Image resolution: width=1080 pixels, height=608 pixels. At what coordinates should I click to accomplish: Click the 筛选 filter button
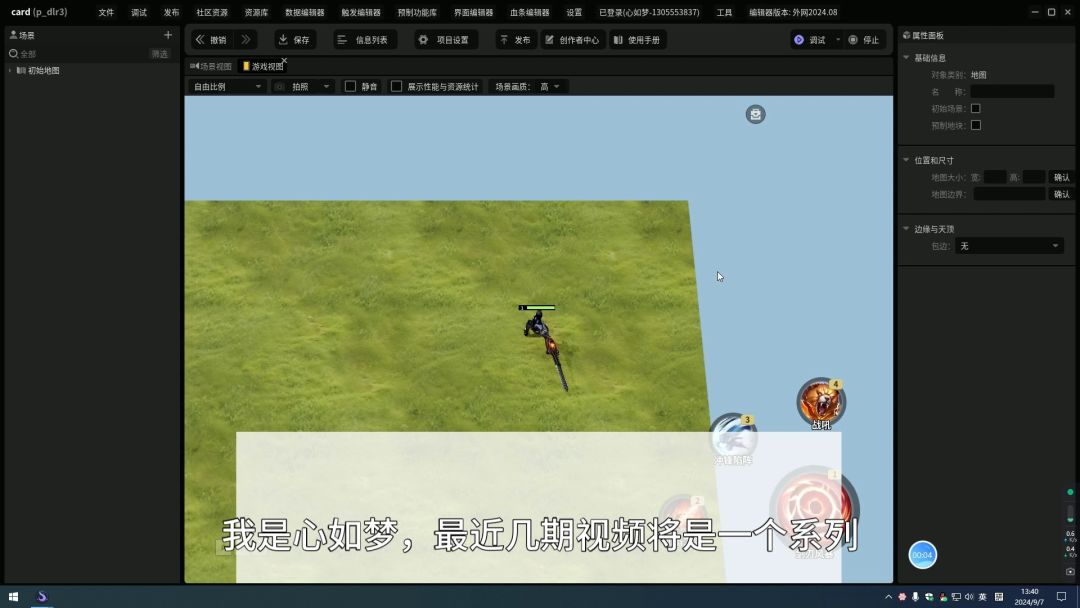(160, 54)
